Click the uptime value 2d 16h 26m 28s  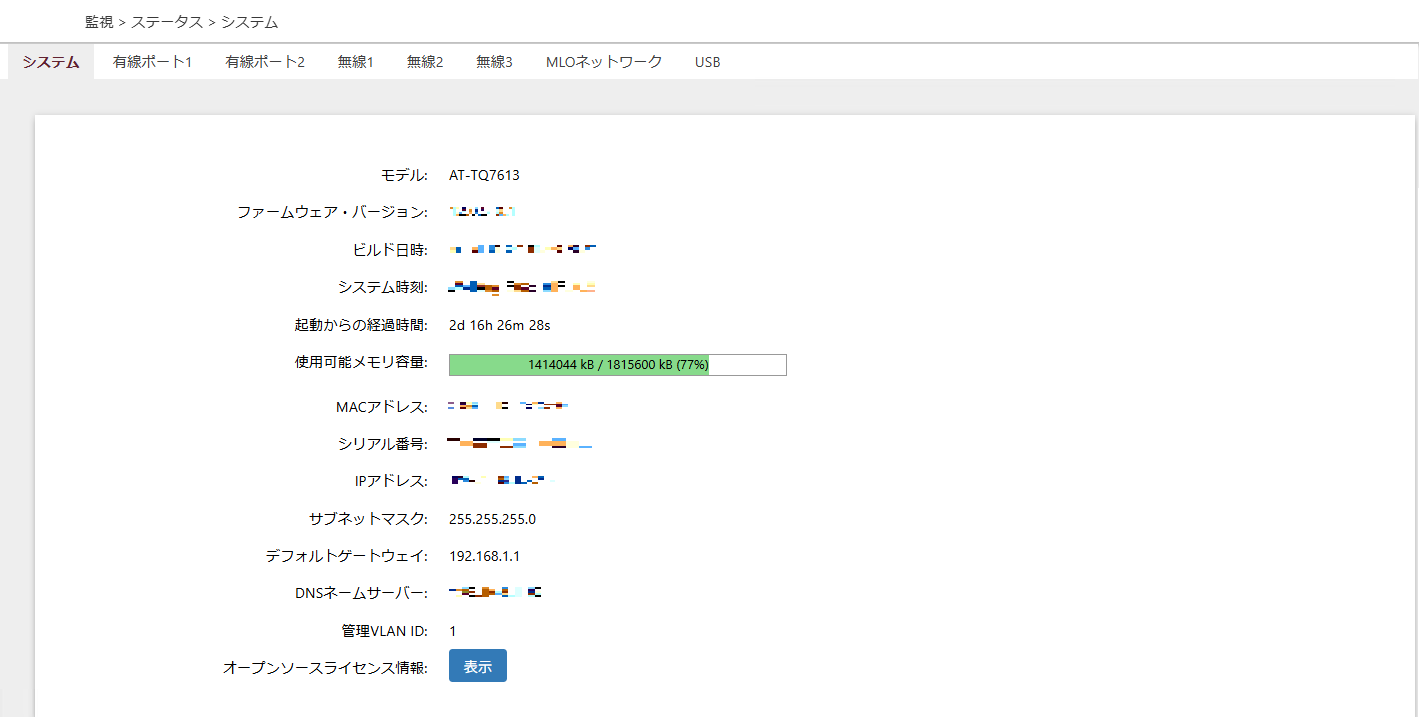tap(499, 325)
